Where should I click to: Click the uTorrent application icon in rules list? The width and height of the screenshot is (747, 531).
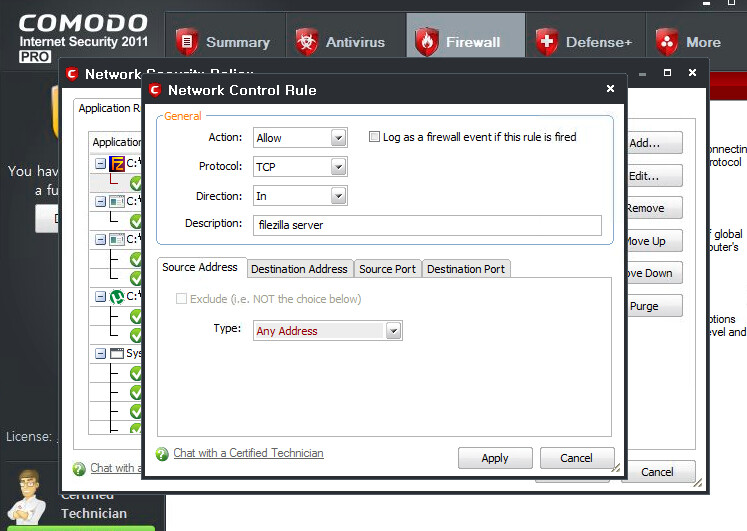(117, 297)
